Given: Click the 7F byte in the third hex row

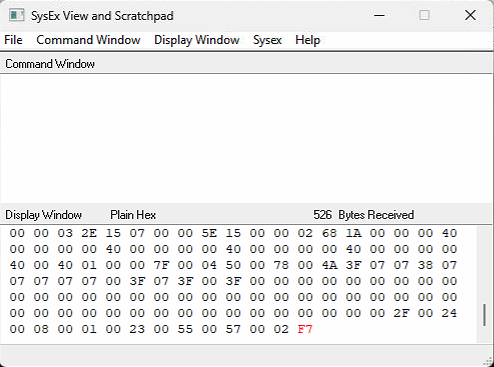Looking at the screenshot, I should [x=161, y=265].
